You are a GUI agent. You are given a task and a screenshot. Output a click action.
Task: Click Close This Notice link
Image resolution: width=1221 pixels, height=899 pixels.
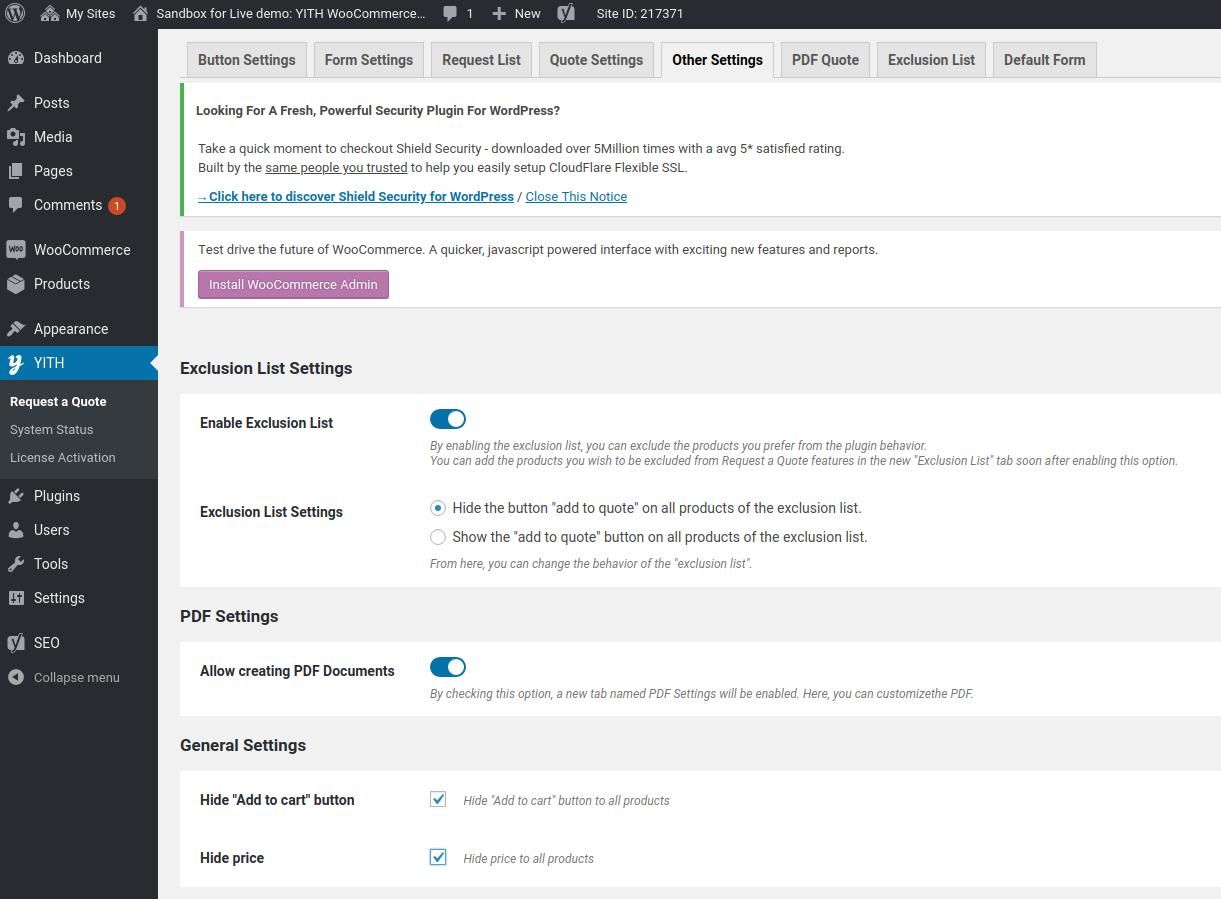pos(576,197)
